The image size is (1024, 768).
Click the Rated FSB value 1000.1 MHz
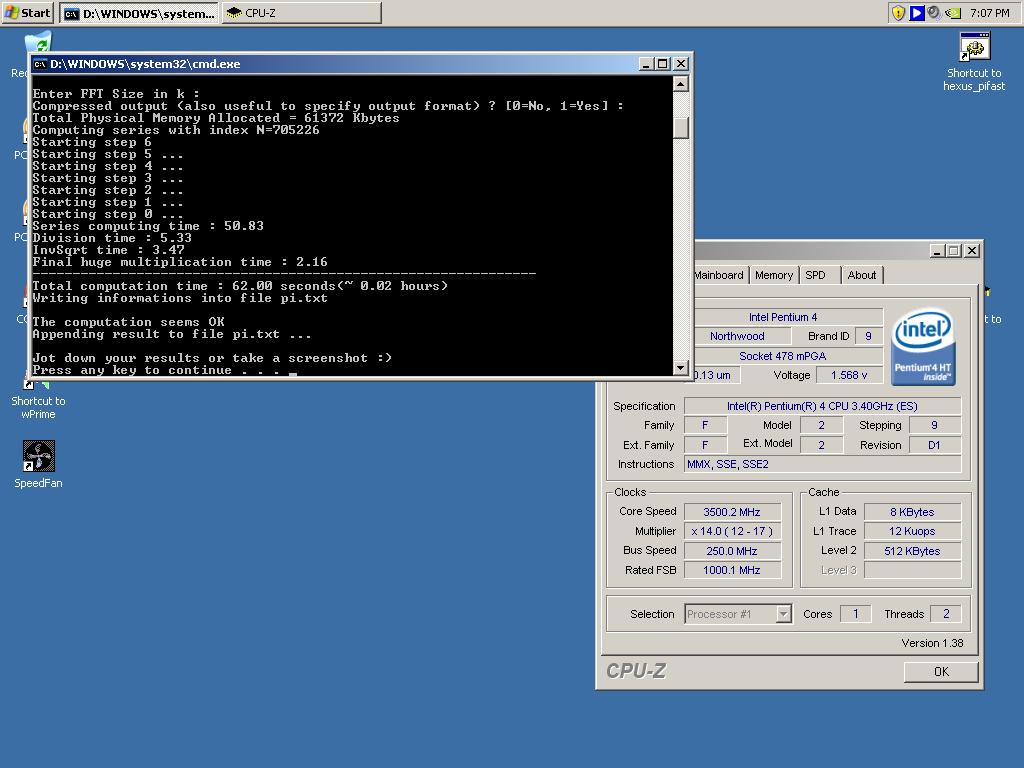pyautogui.click(x=731, y=570)
